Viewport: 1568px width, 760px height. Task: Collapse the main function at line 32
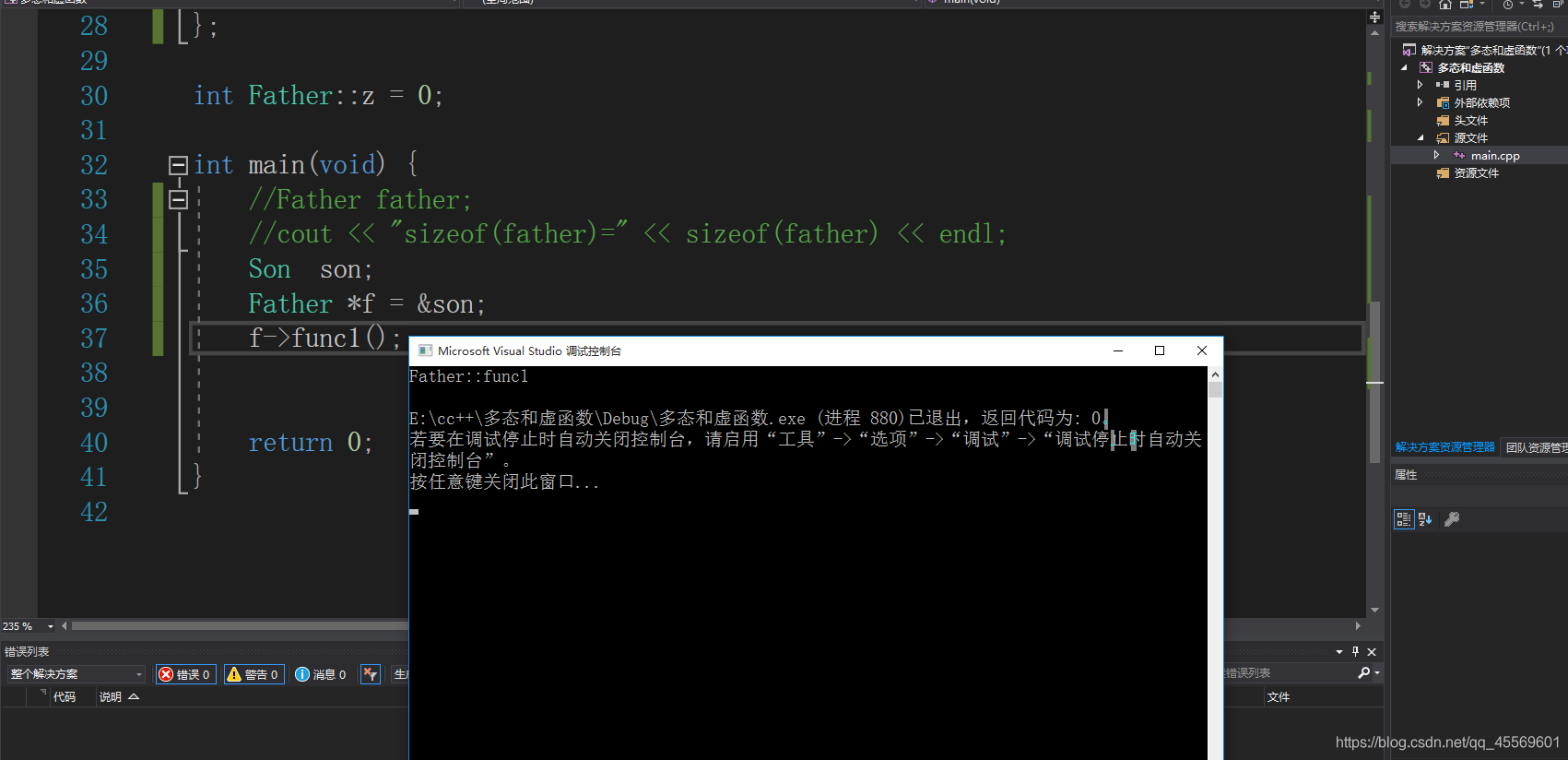178,165
